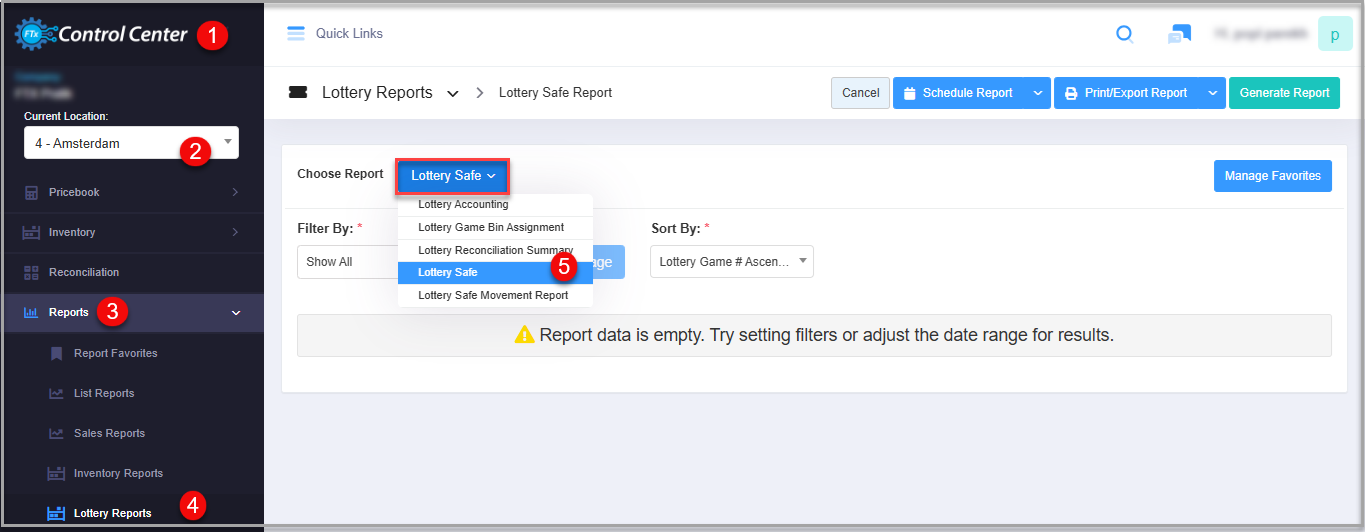
Task: Open the Print/Export Report dropdown arrow
Action: point(1211,93)
